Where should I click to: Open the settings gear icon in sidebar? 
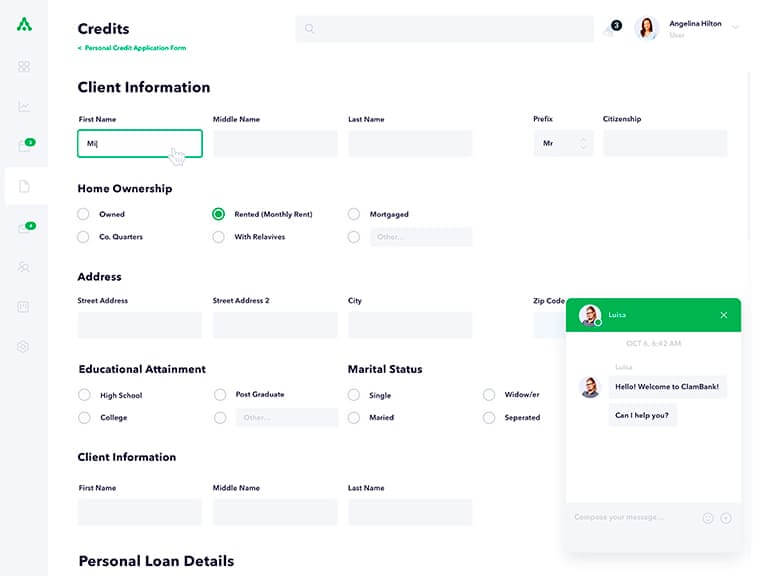pos(23,347)
